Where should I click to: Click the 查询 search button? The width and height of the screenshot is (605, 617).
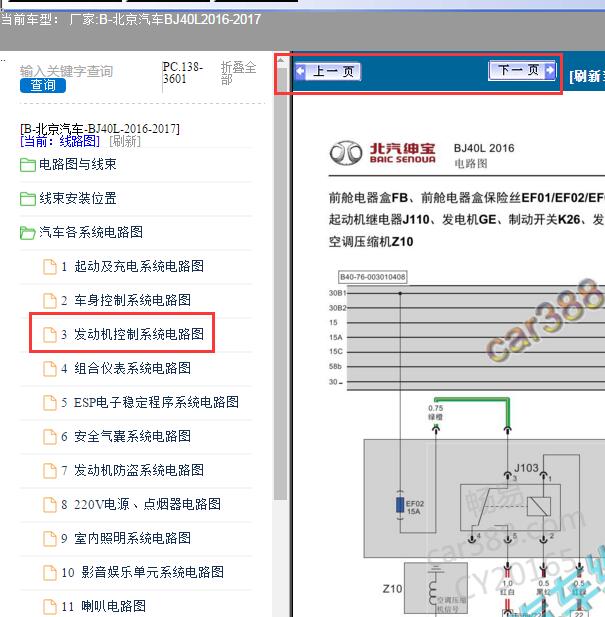[43, 85]
